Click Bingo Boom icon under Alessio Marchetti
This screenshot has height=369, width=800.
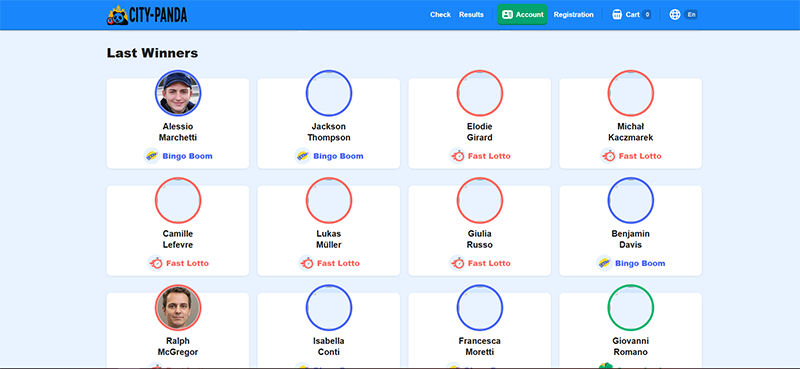(x=151, y=156)
